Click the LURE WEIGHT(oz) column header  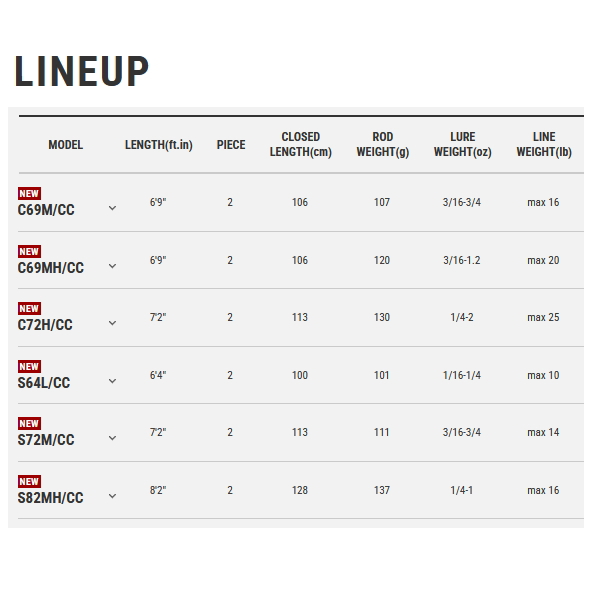point(463,145)
